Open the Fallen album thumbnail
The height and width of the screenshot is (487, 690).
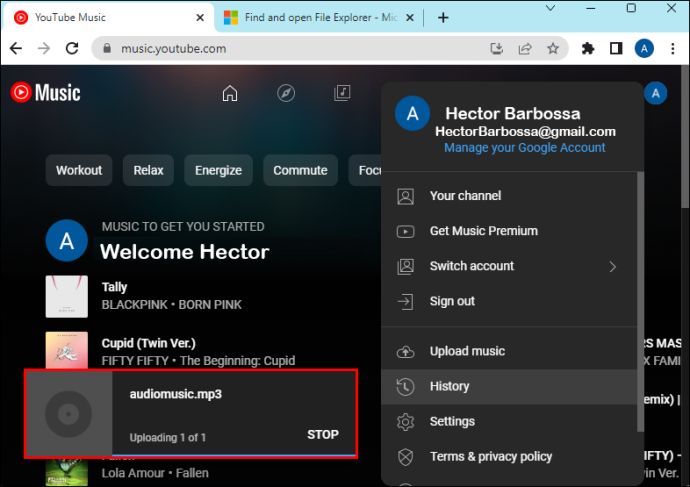(66, 472)
